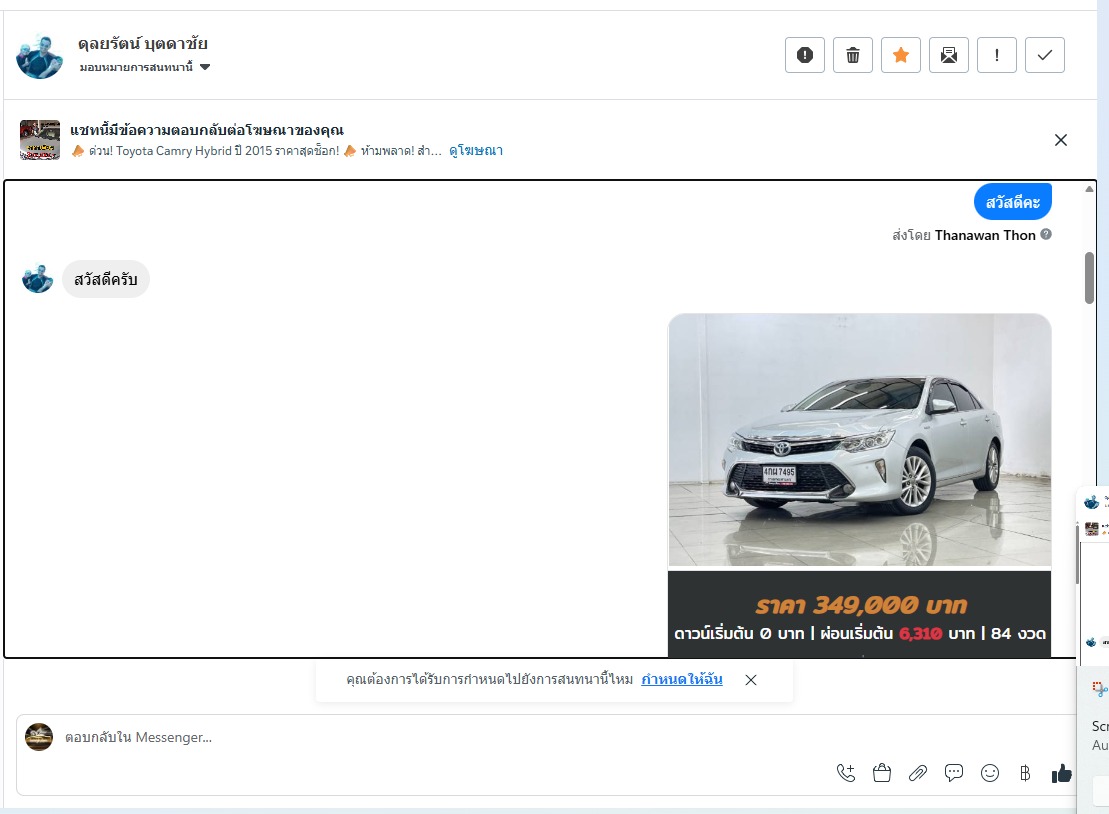Open the saved replies speech bubble icon
This screenshot has width=1109, height=814.
[953, 773]
